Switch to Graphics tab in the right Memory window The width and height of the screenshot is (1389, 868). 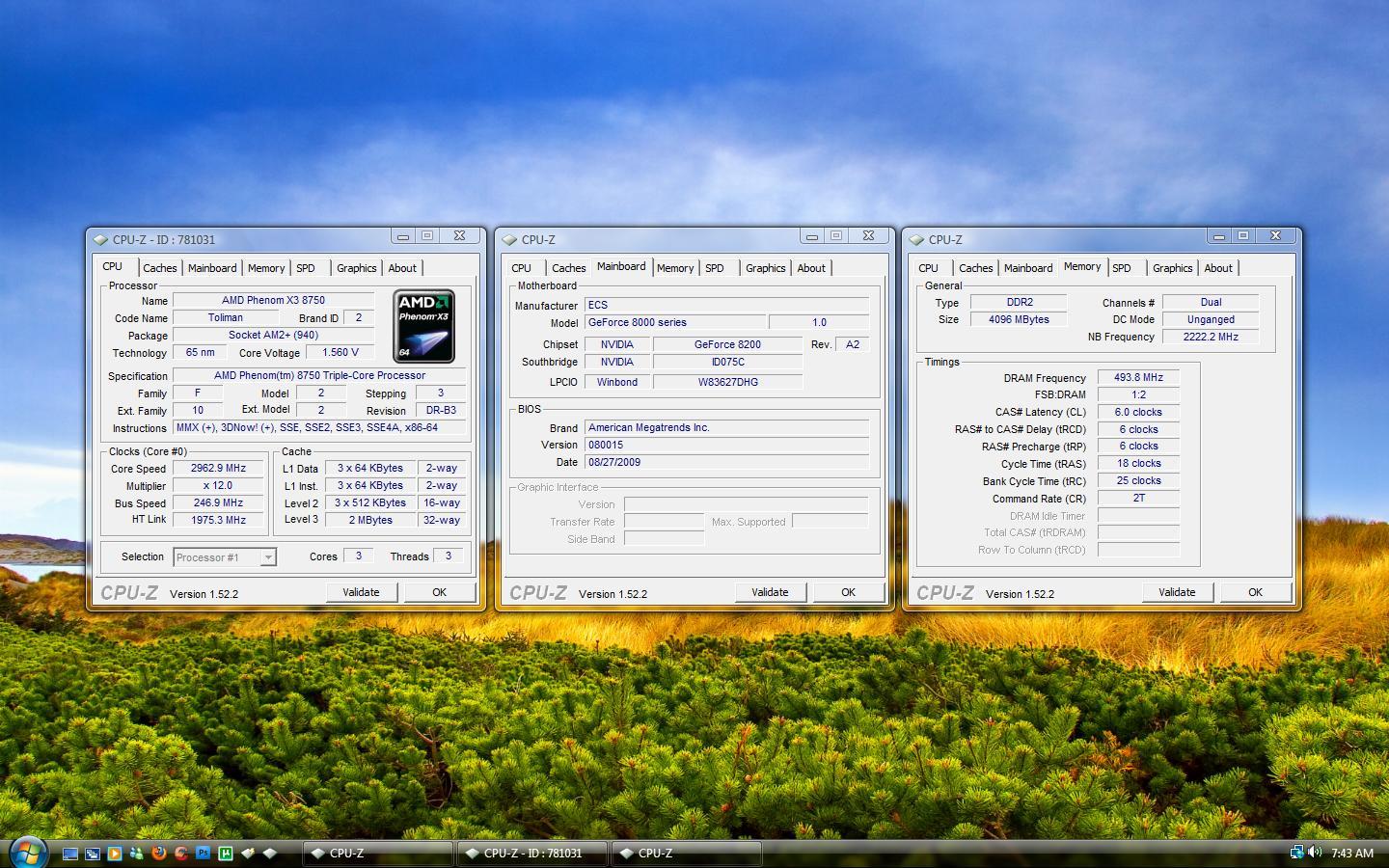pos(1173,269)
